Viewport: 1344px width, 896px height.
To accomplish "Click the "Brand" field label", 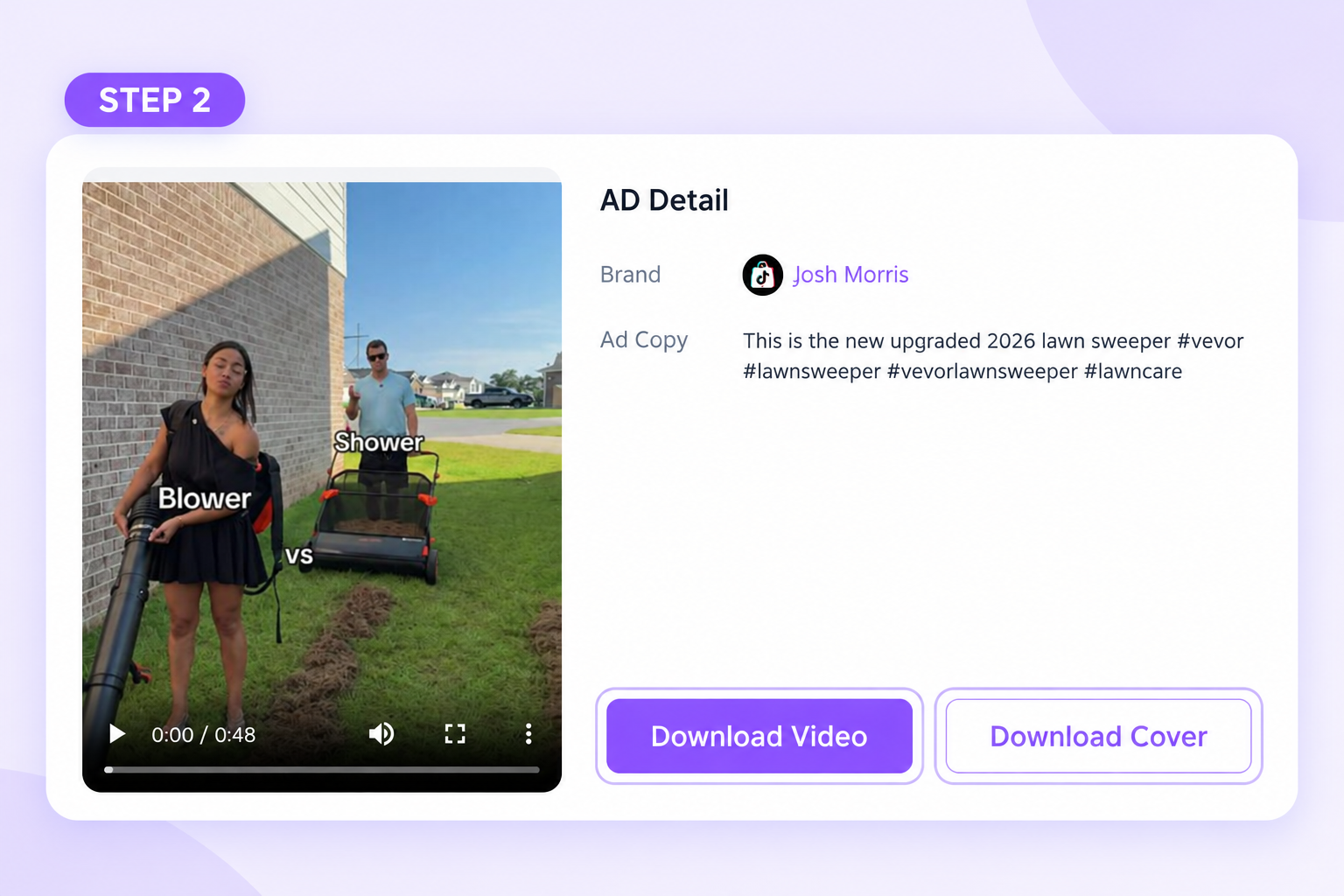I will tap(630, 275).
